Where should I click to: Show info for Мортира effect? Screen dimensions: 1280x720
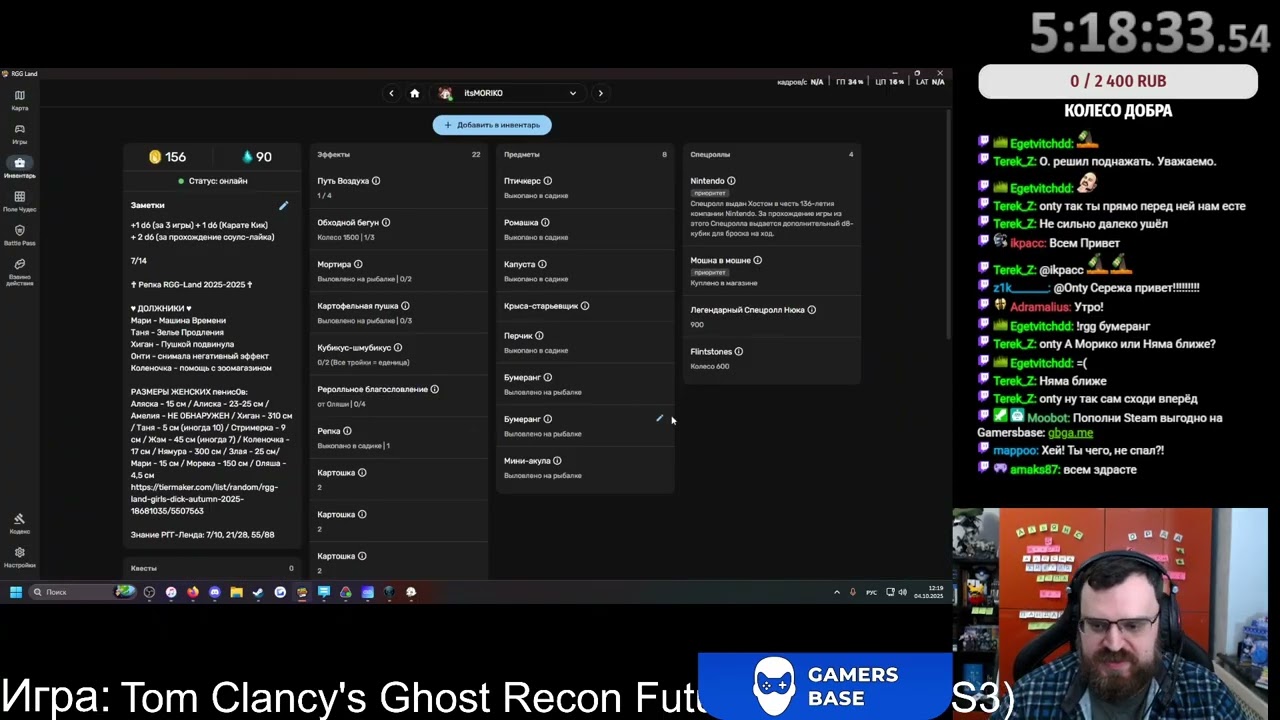coord(358,264)
